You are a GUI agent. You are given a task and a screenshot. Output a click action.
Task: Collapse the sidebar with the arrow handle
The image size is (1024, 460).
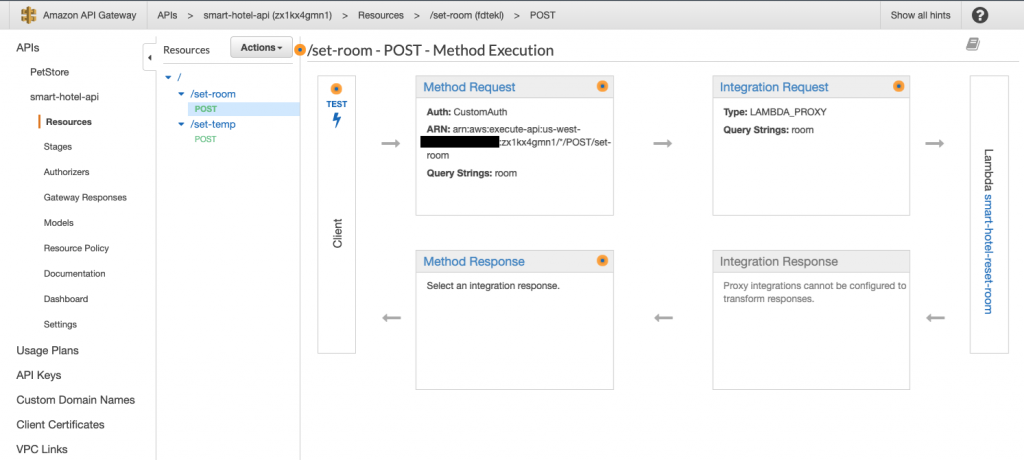click(149, 58)
